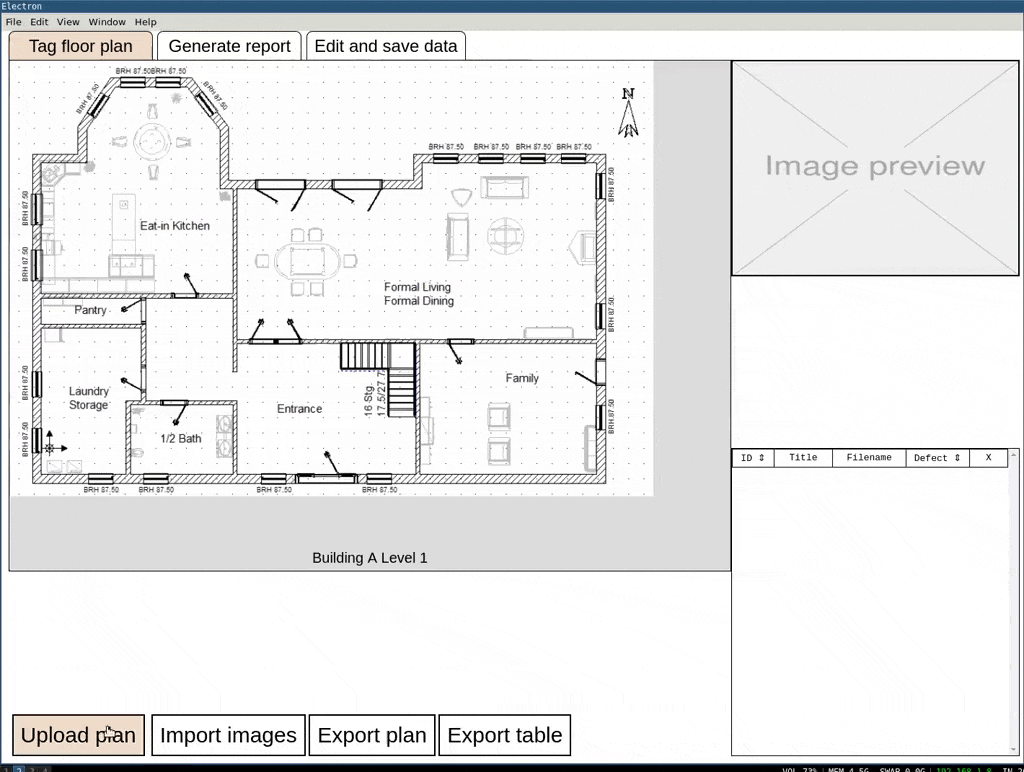This screenshot has height=772, width=1024.
Task: Switch to the Generate report tab
Action: [229, 46]
